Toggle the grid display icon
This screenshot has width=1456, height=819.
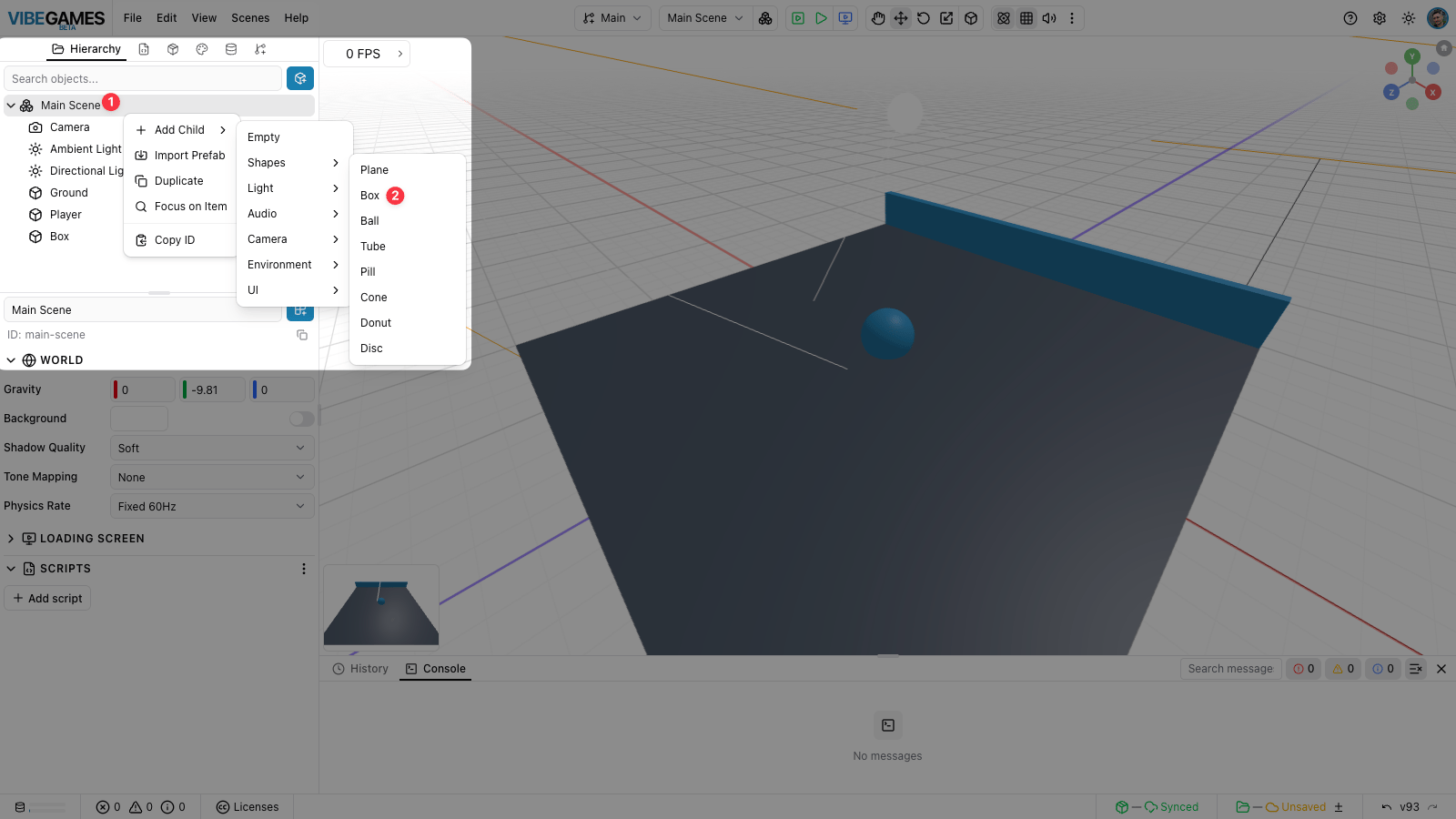(x=1026, y=18)
